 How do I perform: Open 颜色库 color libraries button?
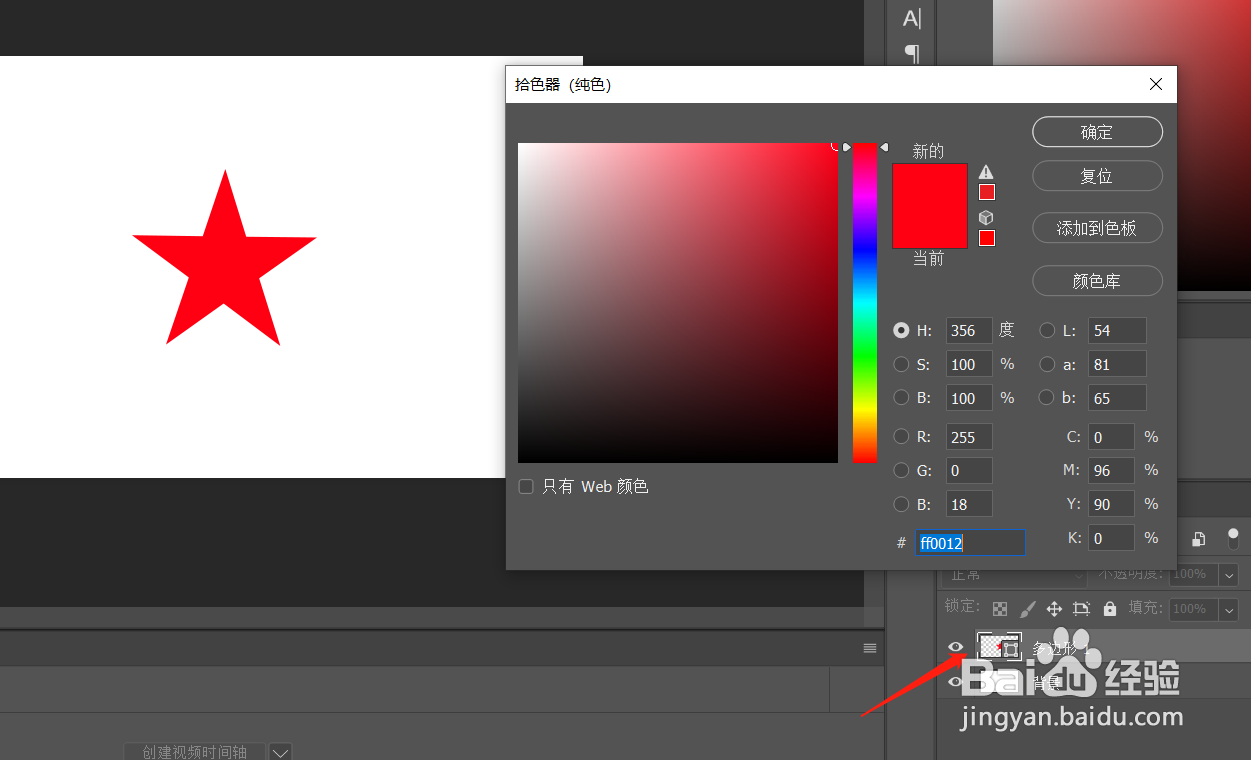point(1097,281)
